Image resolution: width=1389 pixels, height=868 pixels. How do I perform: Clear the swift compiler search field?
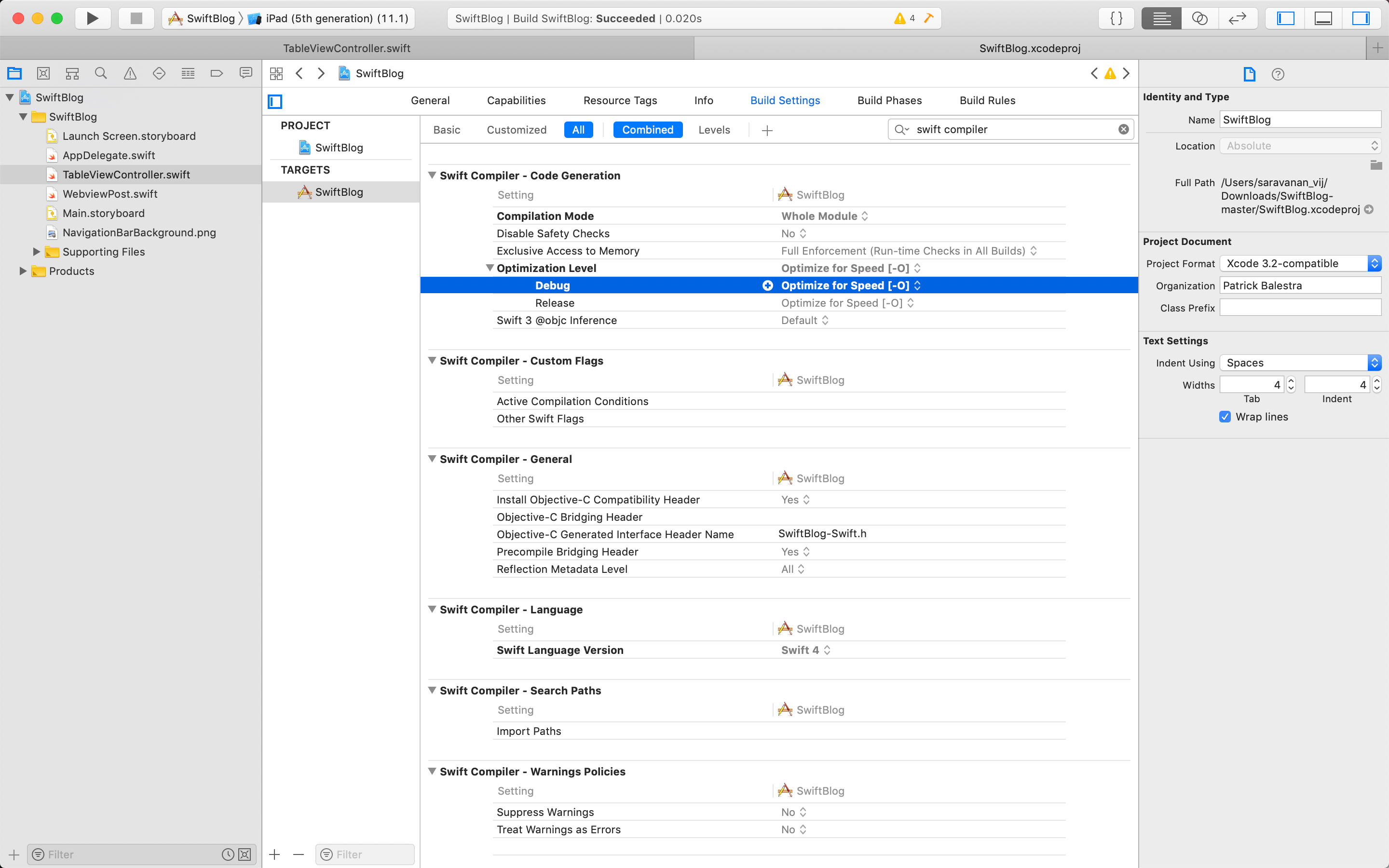[1123, 129]
